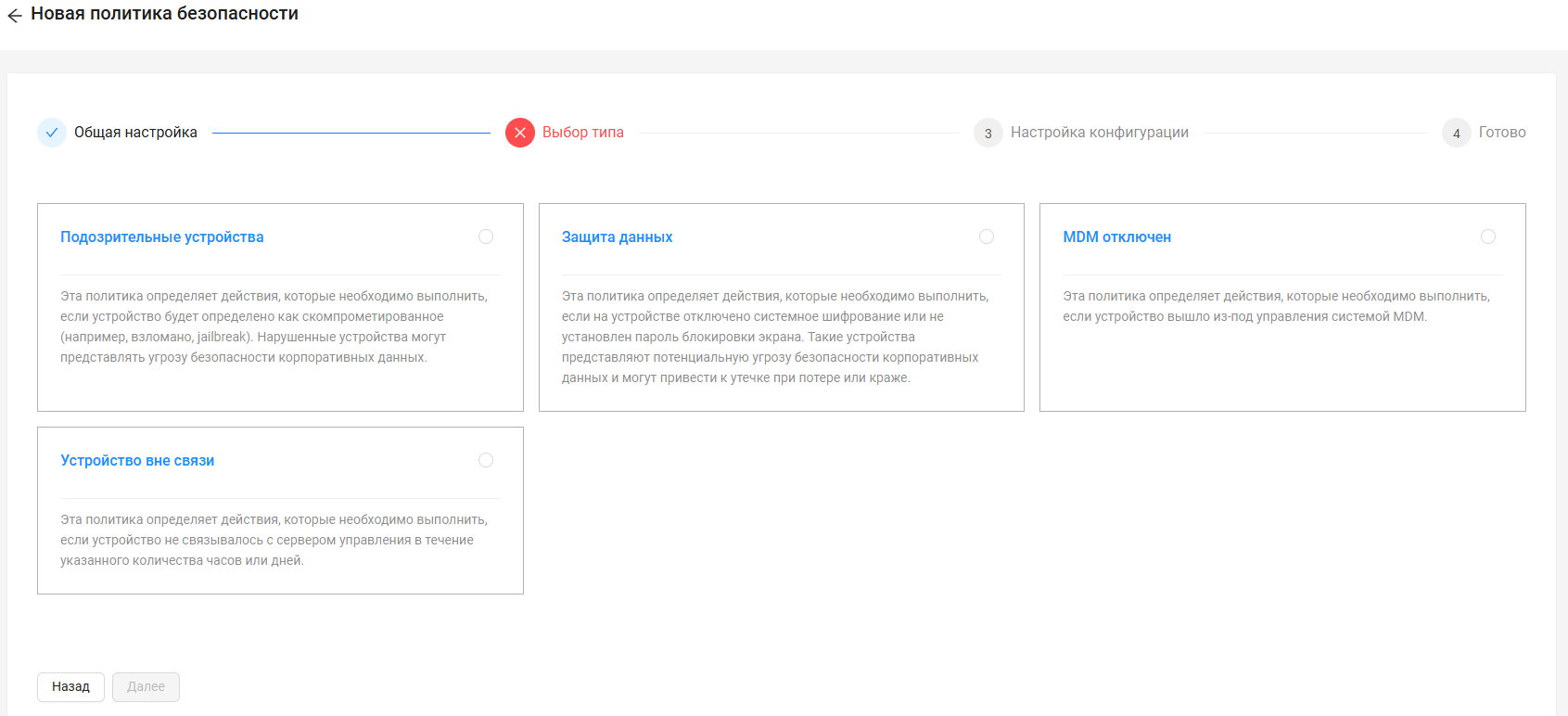Click the back arrow icon in header
1568x716 pixels.
[x=15, y=16]
